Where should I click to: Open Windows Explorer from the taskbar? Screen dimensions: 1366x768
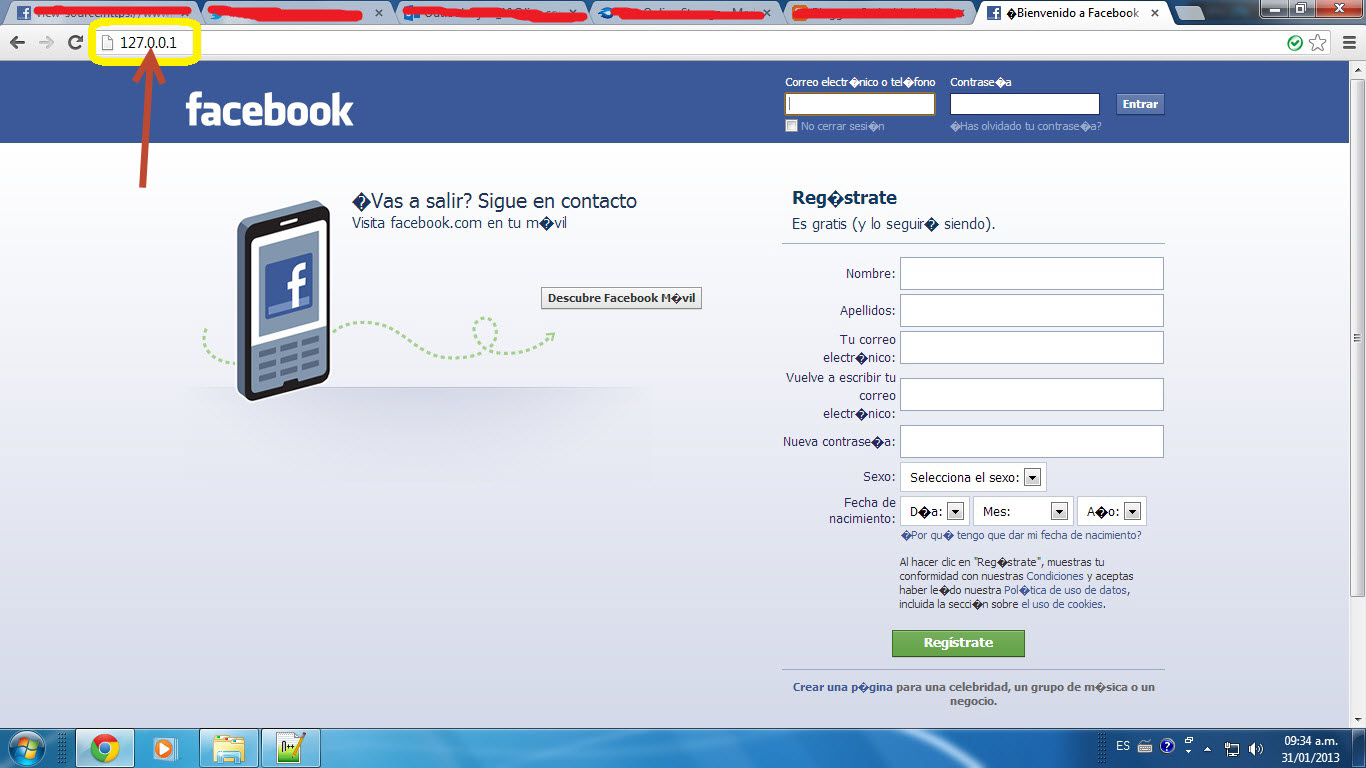coord(229,748)
